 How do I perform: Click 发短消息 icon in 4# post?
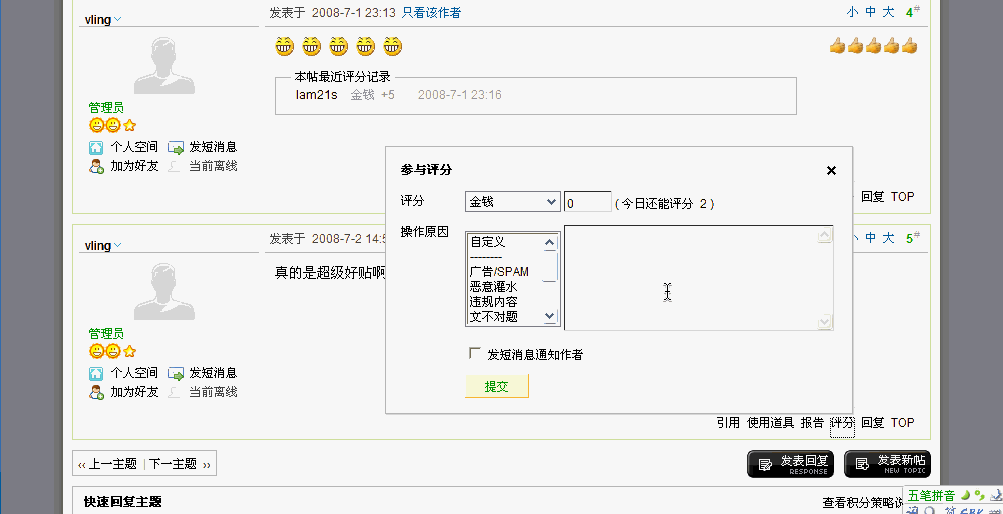176,148
